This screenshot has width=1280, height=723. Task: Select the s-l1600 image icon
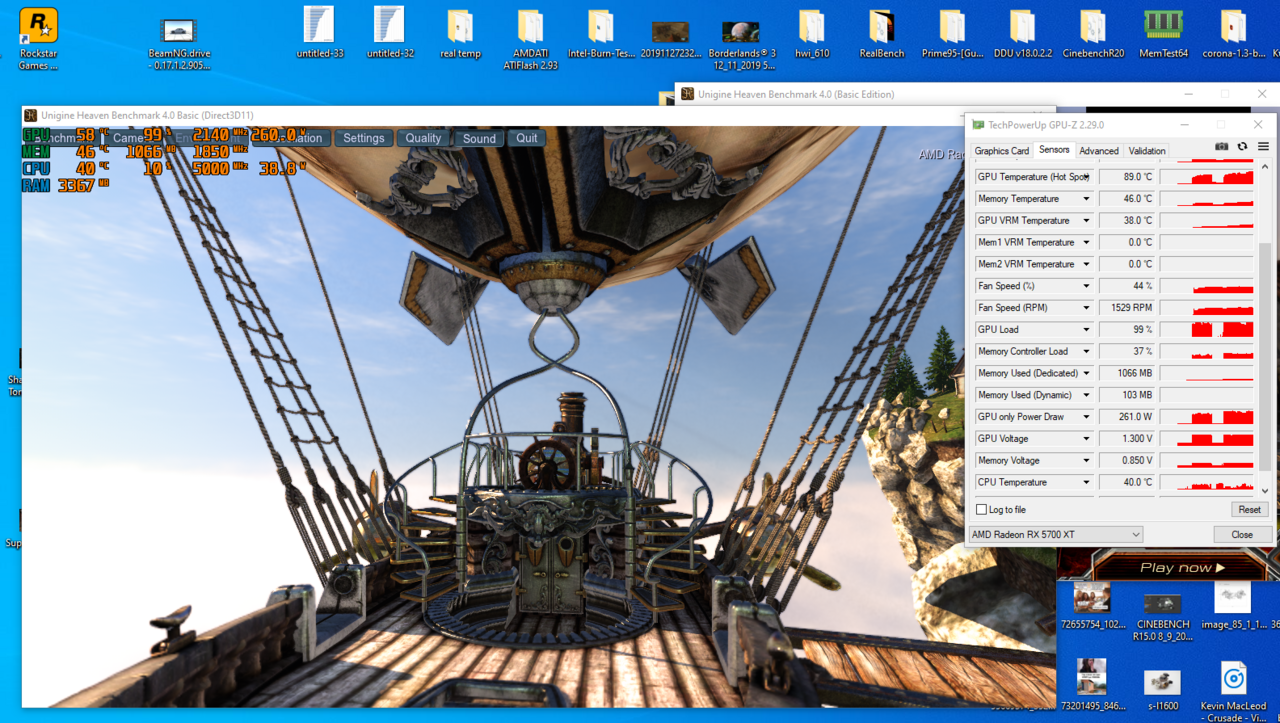coord(1162,690)
